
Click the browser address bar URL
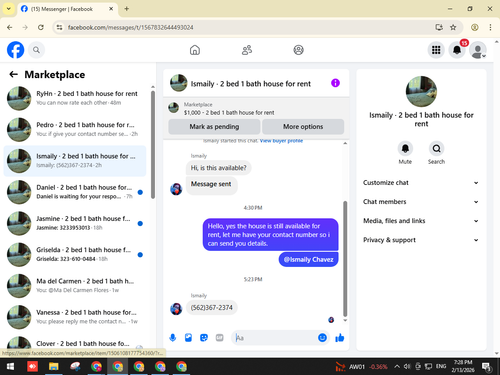[x=130, y=27]
